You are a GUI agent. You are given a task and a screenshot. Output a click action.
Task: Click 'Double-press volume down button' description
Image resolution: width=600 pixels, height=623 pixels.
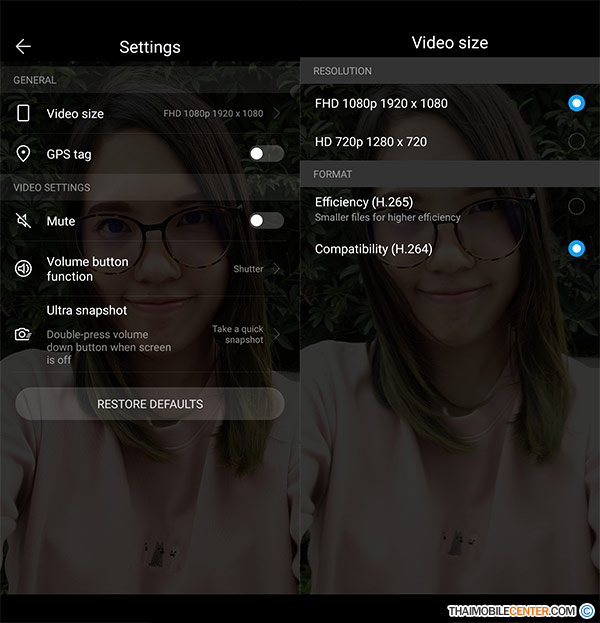[109, 347]
